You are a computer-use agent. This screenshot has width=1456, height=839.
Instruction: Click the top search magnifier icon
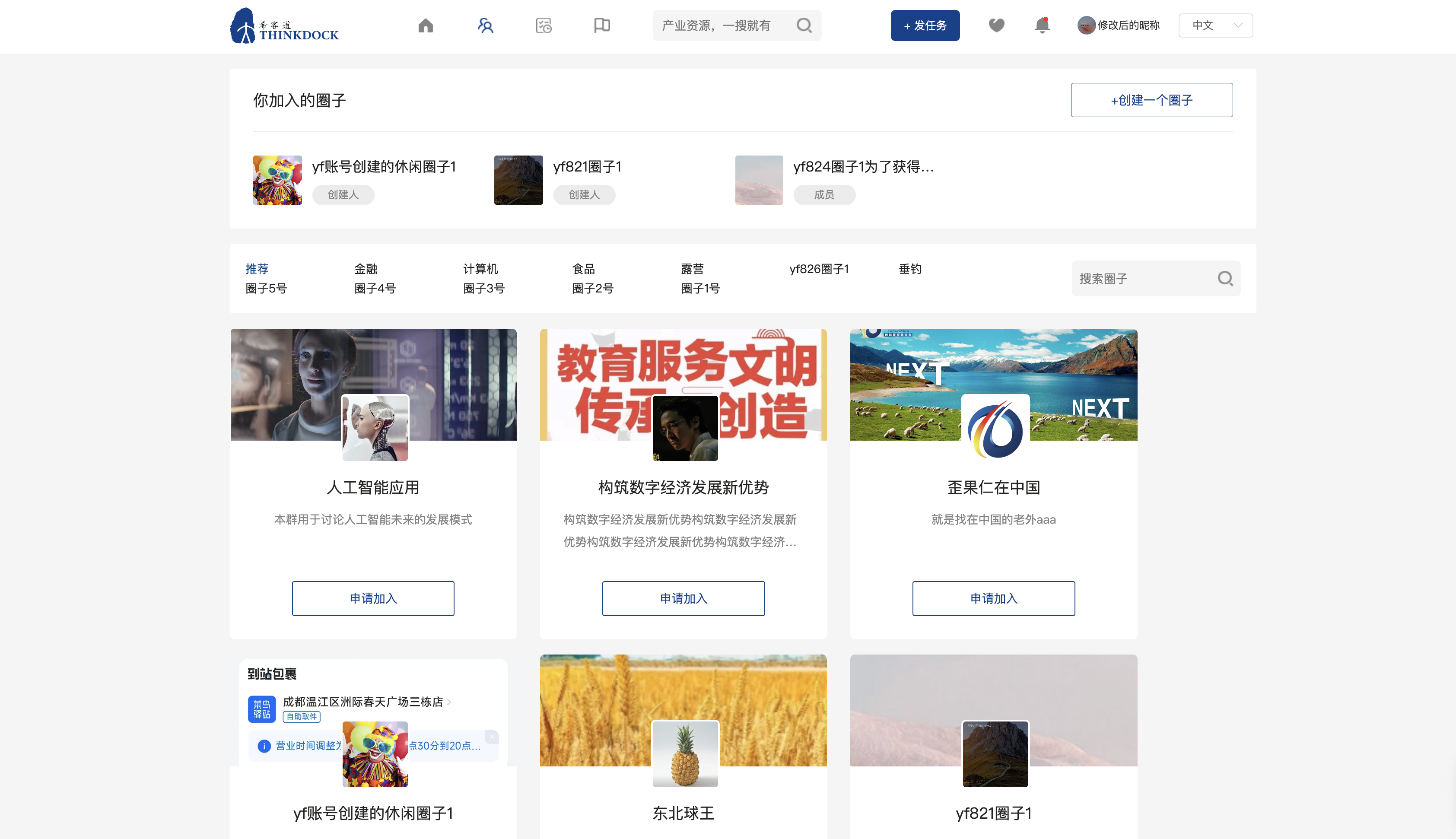(804, 25)
